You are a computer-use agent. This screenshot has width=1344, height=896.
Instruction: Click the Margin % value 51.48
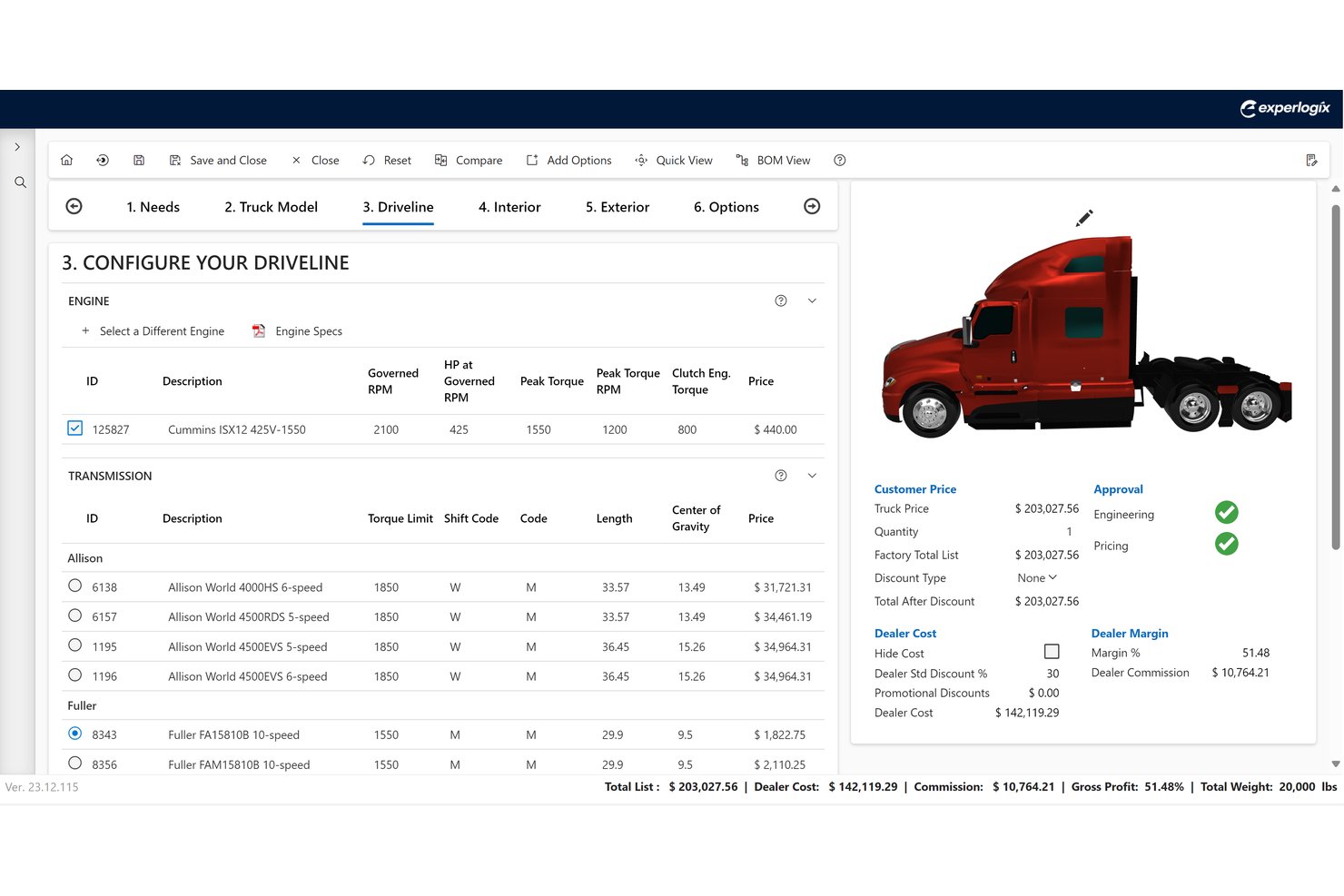[x=1256, y=653]
